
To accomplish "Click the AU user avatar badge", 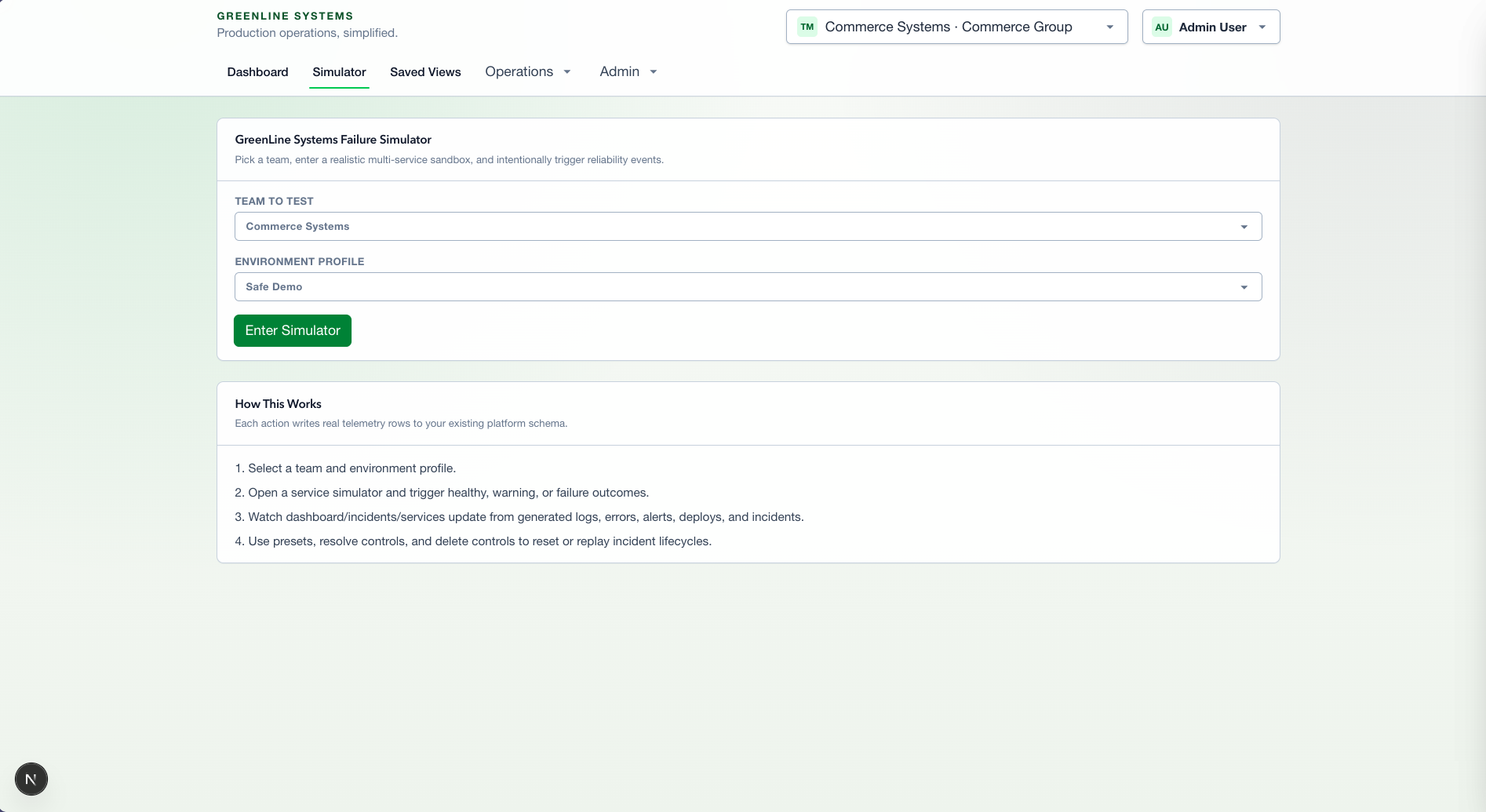I will click(x=1161, y=27).
